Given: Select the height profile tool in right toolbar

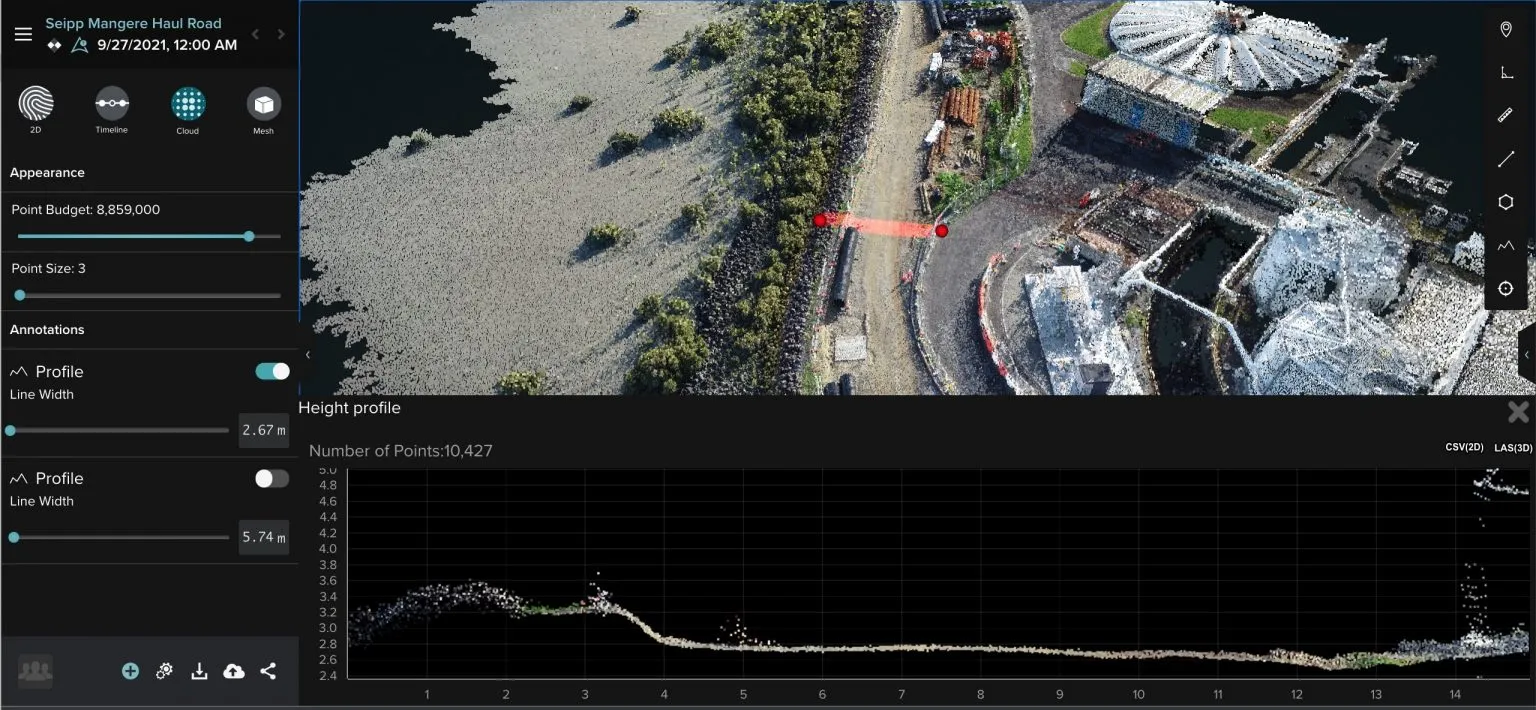Looking at the screenshot, I should (x=1506, y=245).
